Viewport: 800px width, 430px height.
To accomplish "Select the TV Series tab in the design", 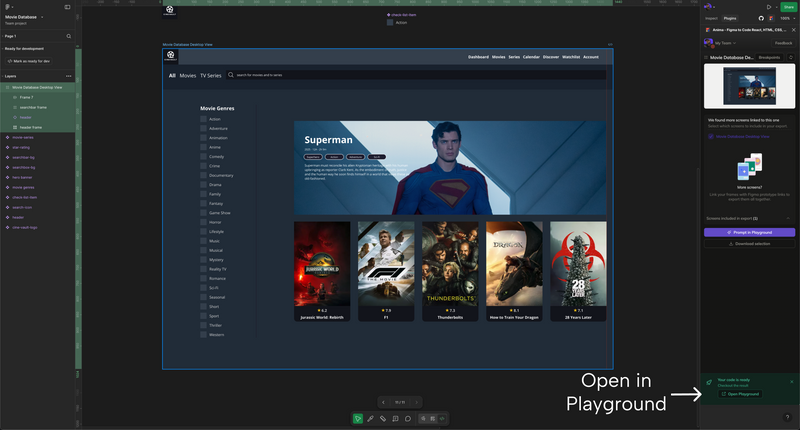I will (211, 75).
